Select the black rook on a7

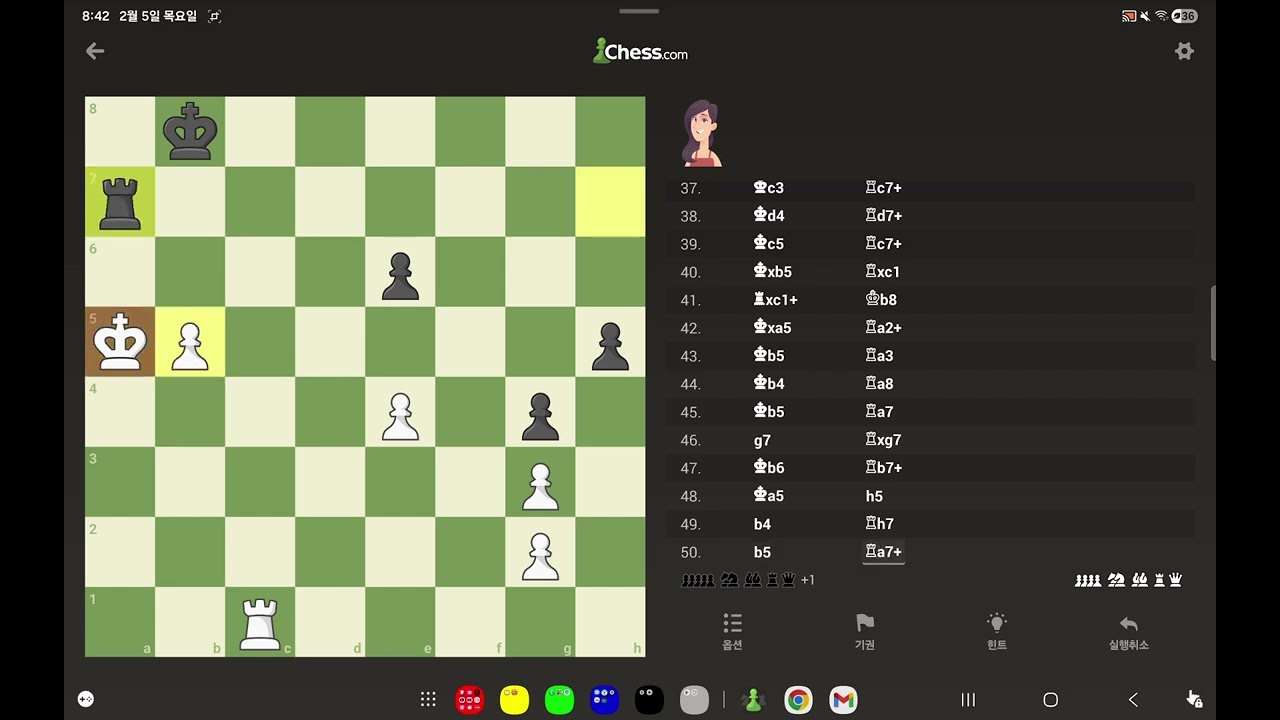(120, 202)
